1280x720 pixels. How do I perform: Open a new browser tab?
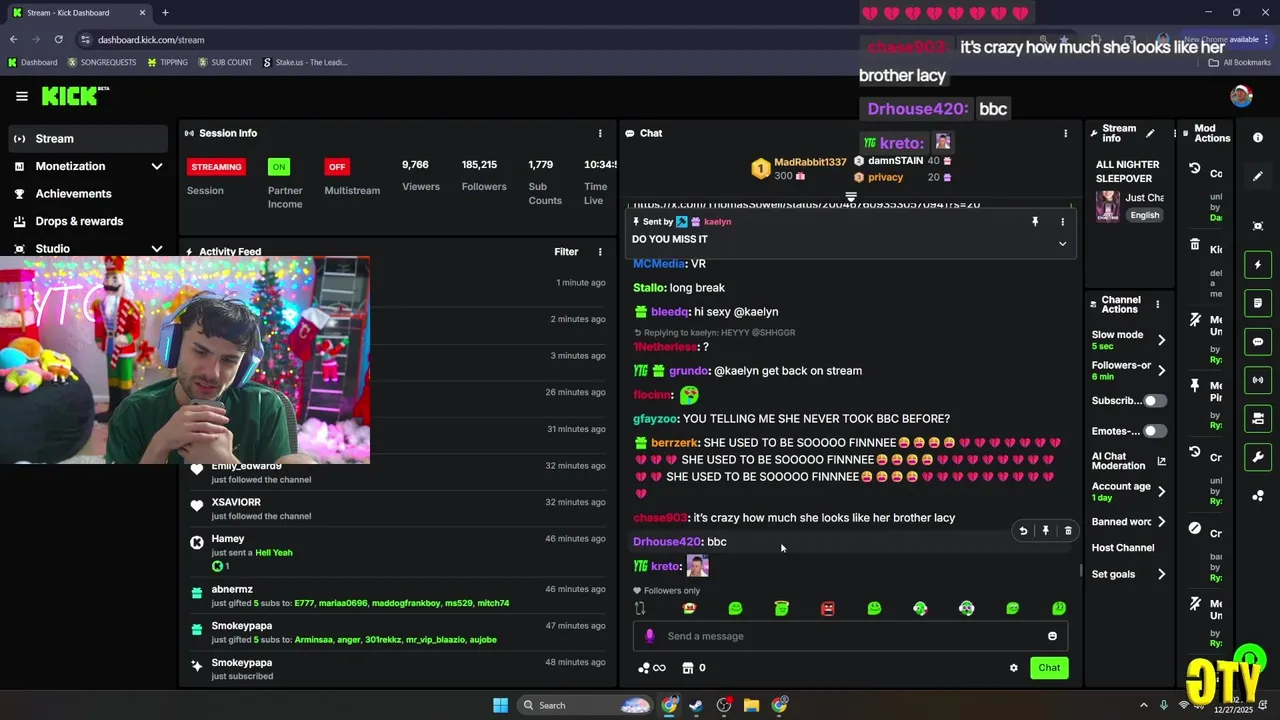click(165, 13)
